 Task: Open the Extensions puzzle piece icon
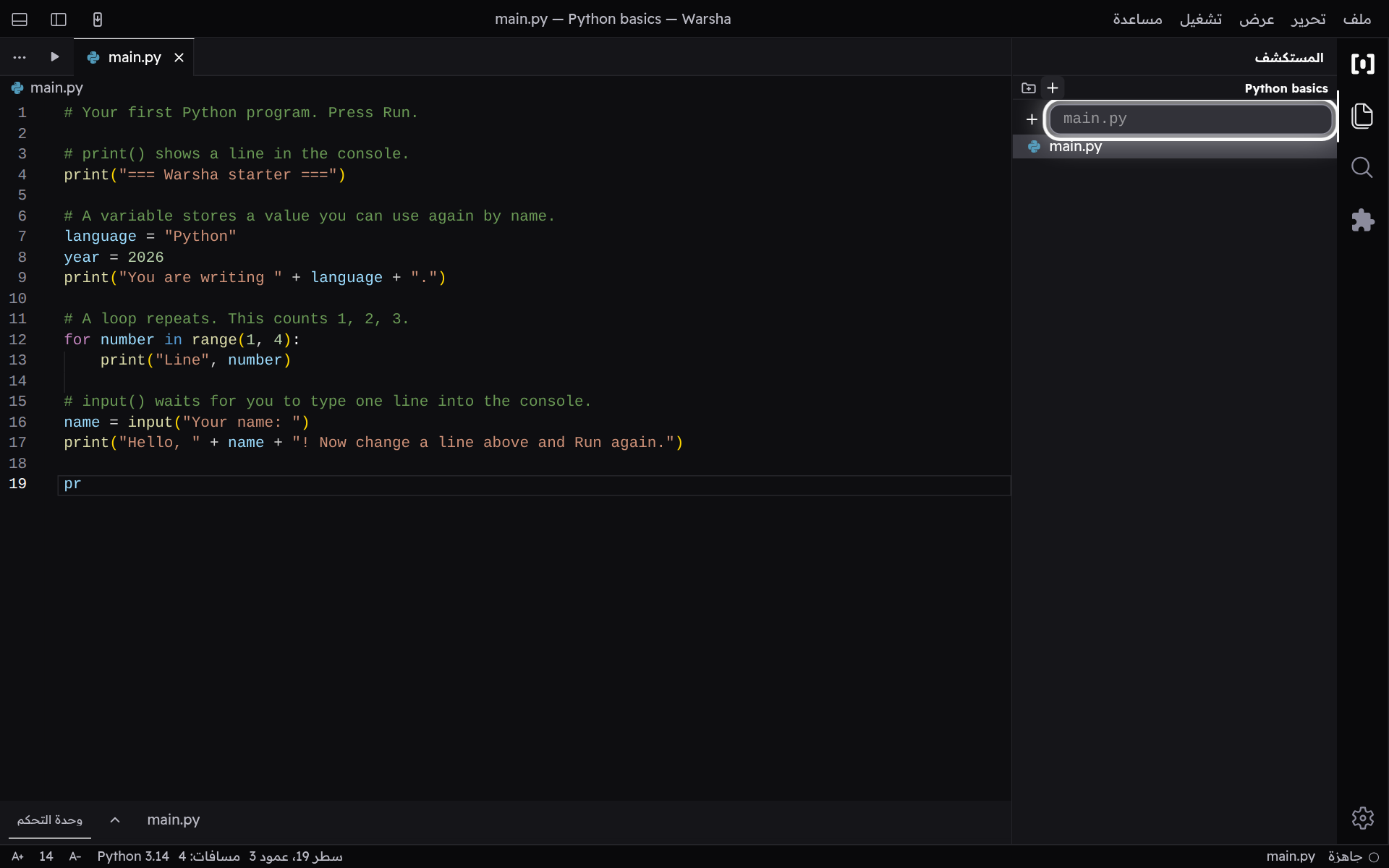(1362, 220)
